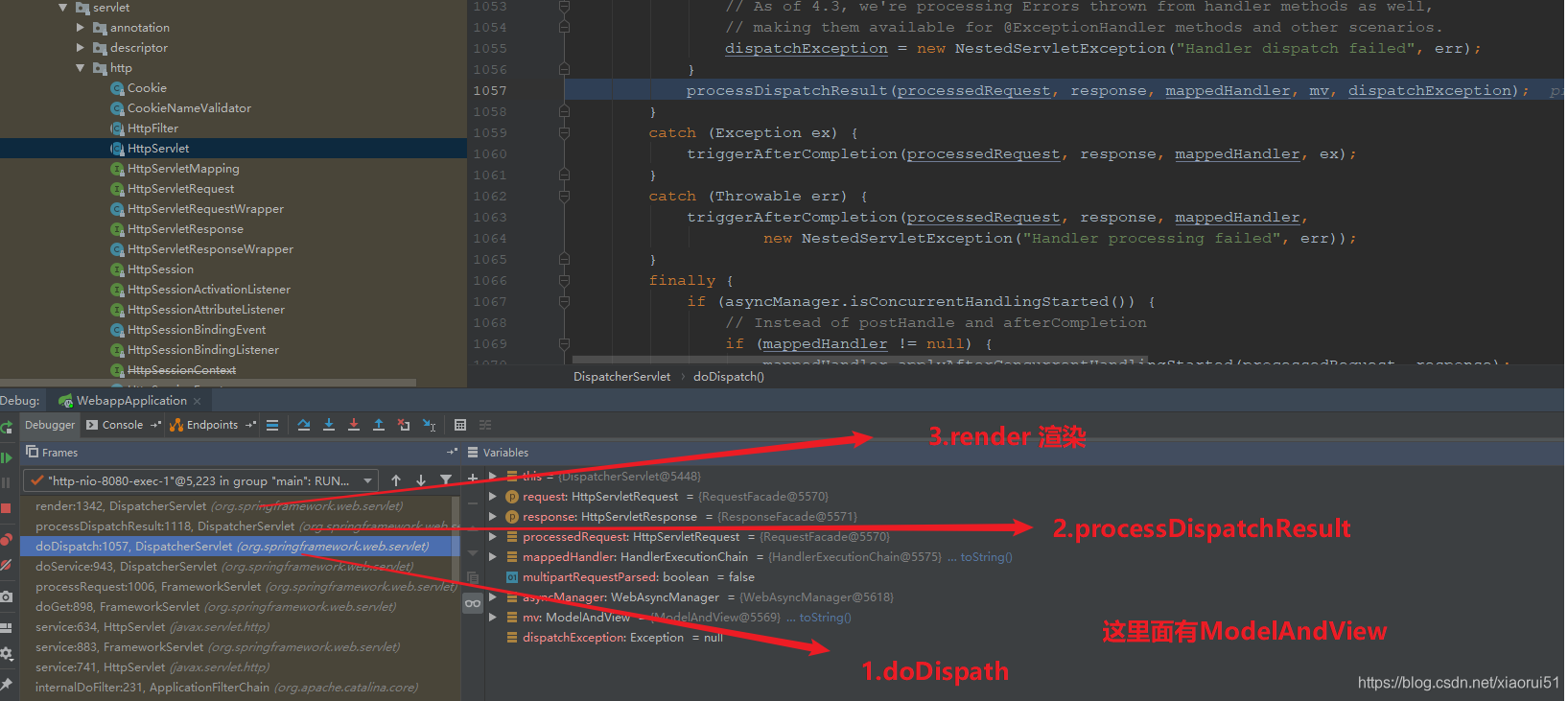Select HttpSession in the project tree

pos(160,269)
